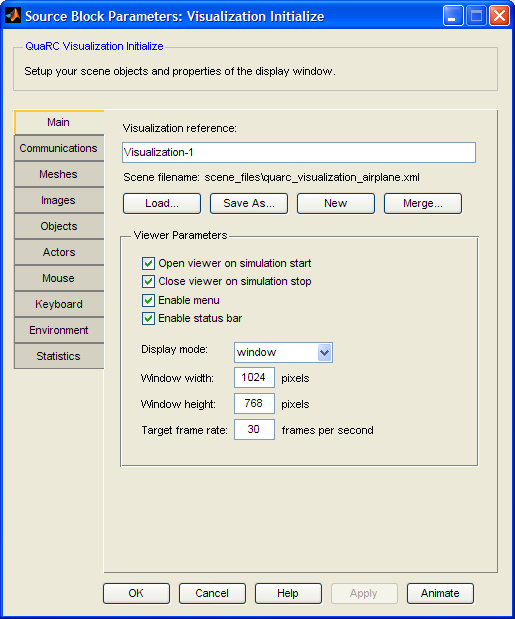The height and width of the screenshot is (619, 515).
Task: Open the Actors tab
Action: pyautogui.click(x=59, y=252)
